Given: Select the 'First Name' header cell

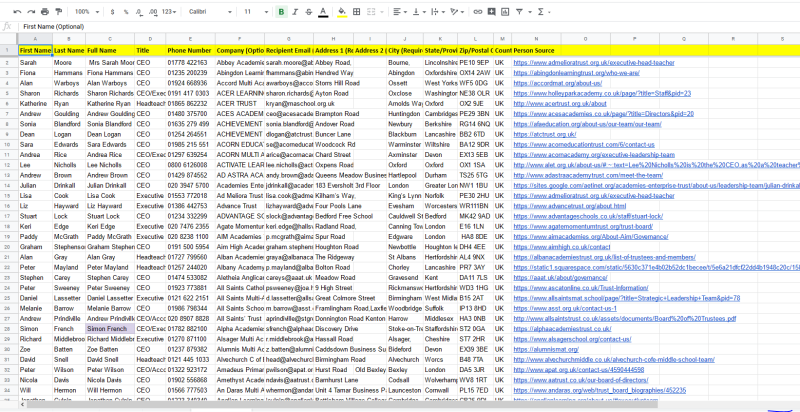Looking at the screenshot, I should pyautogui.click(x=35, y=50).
